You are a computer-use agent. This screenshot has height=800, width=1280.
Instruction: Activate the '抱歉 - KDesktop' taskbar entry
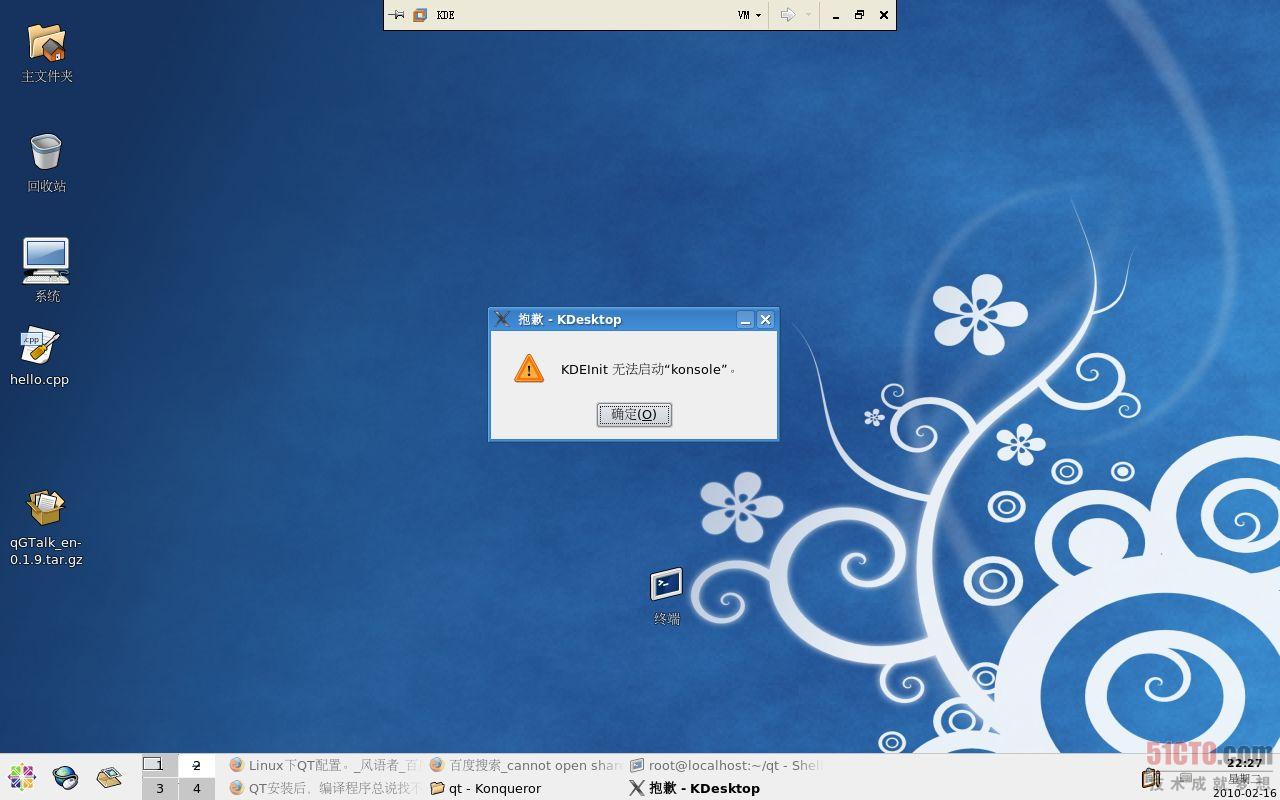pos(725,788)
